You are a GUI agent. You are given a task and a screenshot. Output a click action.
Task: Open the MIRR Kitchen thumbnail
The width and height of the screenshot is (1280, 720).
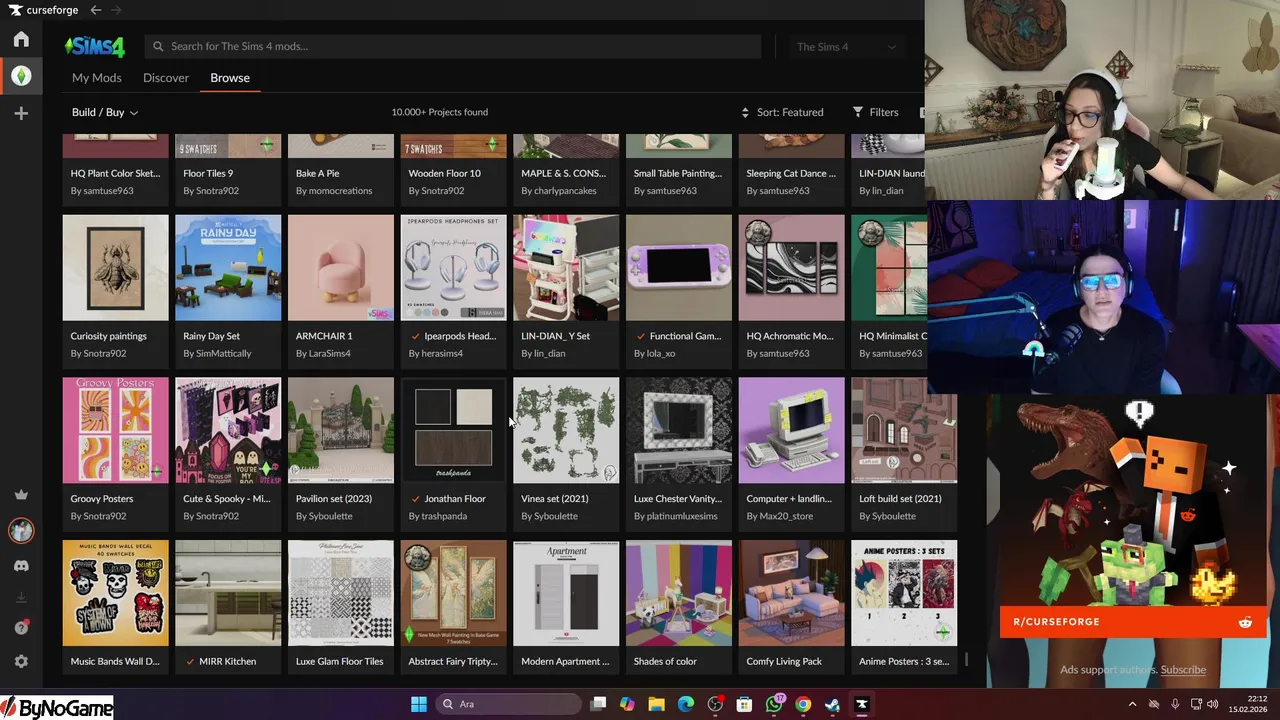228,593
